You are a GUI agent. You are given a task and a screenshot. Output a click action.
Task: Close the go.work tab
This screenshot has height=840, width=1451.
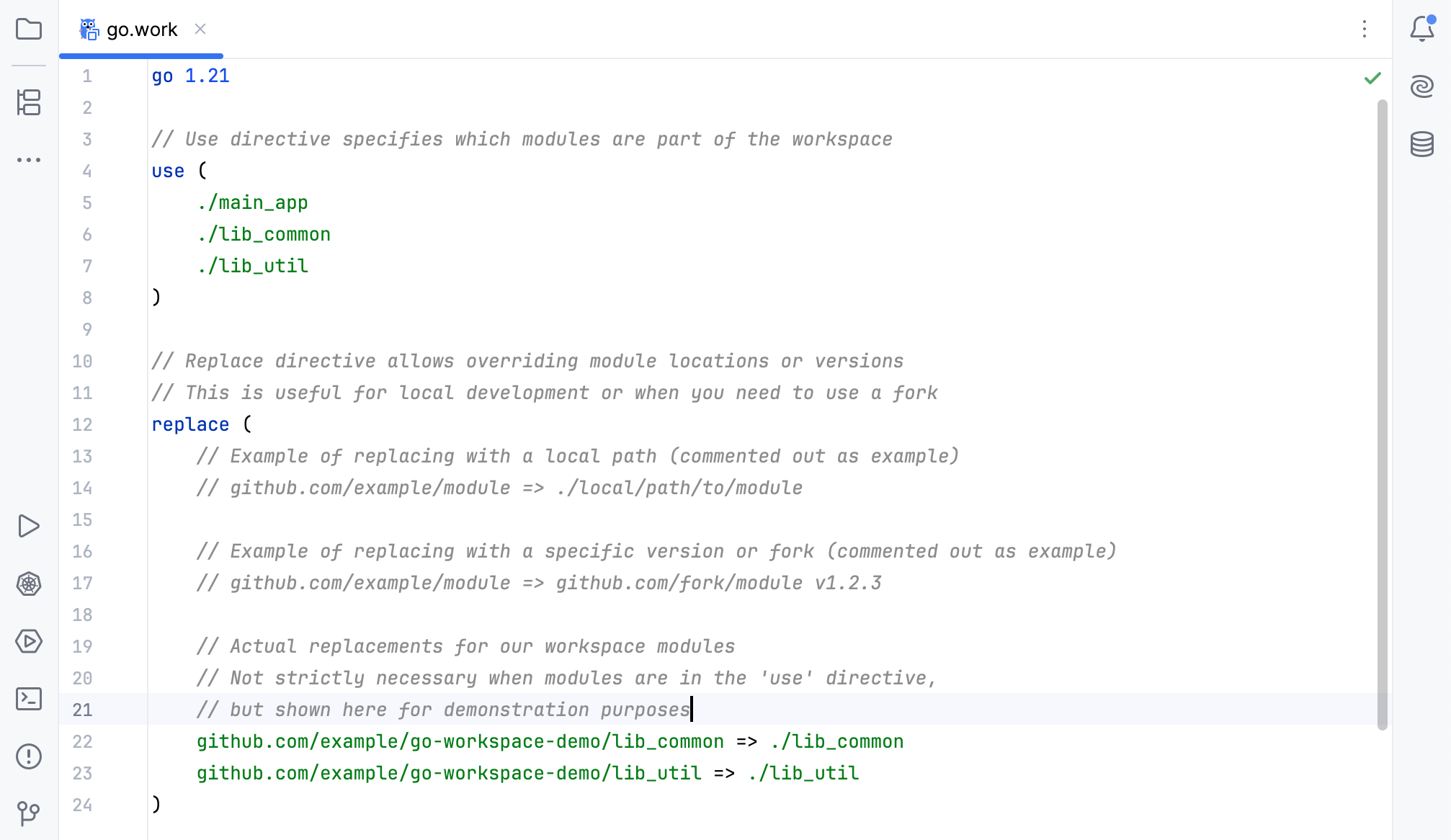200,30
